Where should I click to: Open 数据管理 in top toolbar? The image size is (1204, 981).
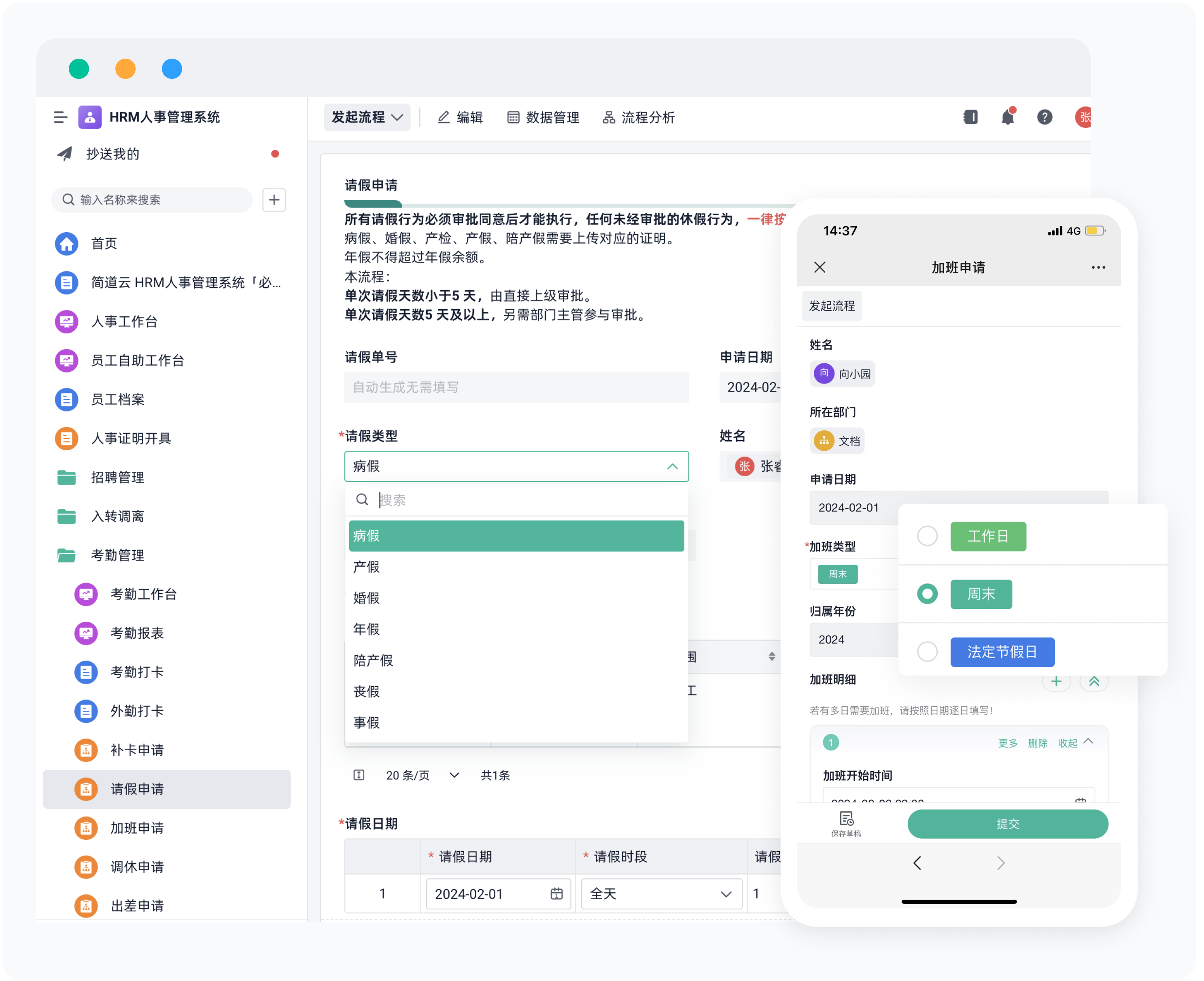(543, 117)
